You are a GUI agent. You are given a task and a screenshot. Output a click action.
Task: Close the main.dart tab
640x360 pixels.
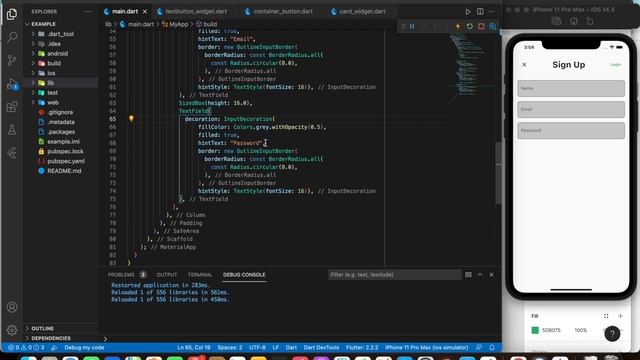(x=144, y=11)
